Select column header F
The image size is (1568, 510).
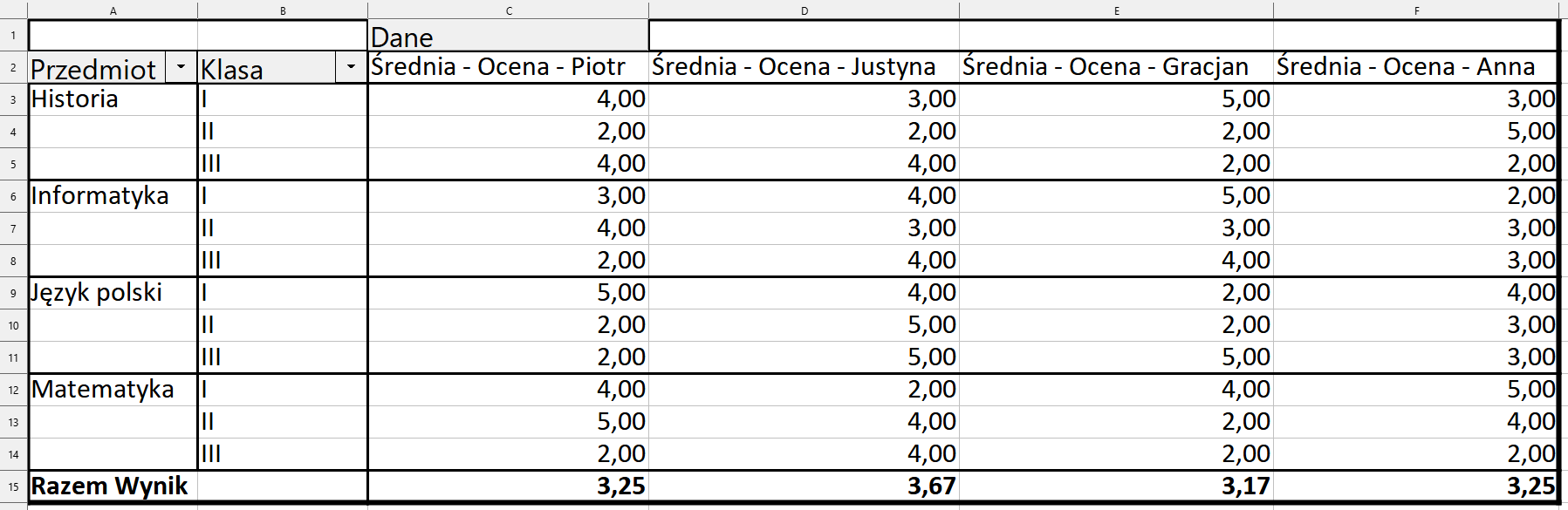1418,12
